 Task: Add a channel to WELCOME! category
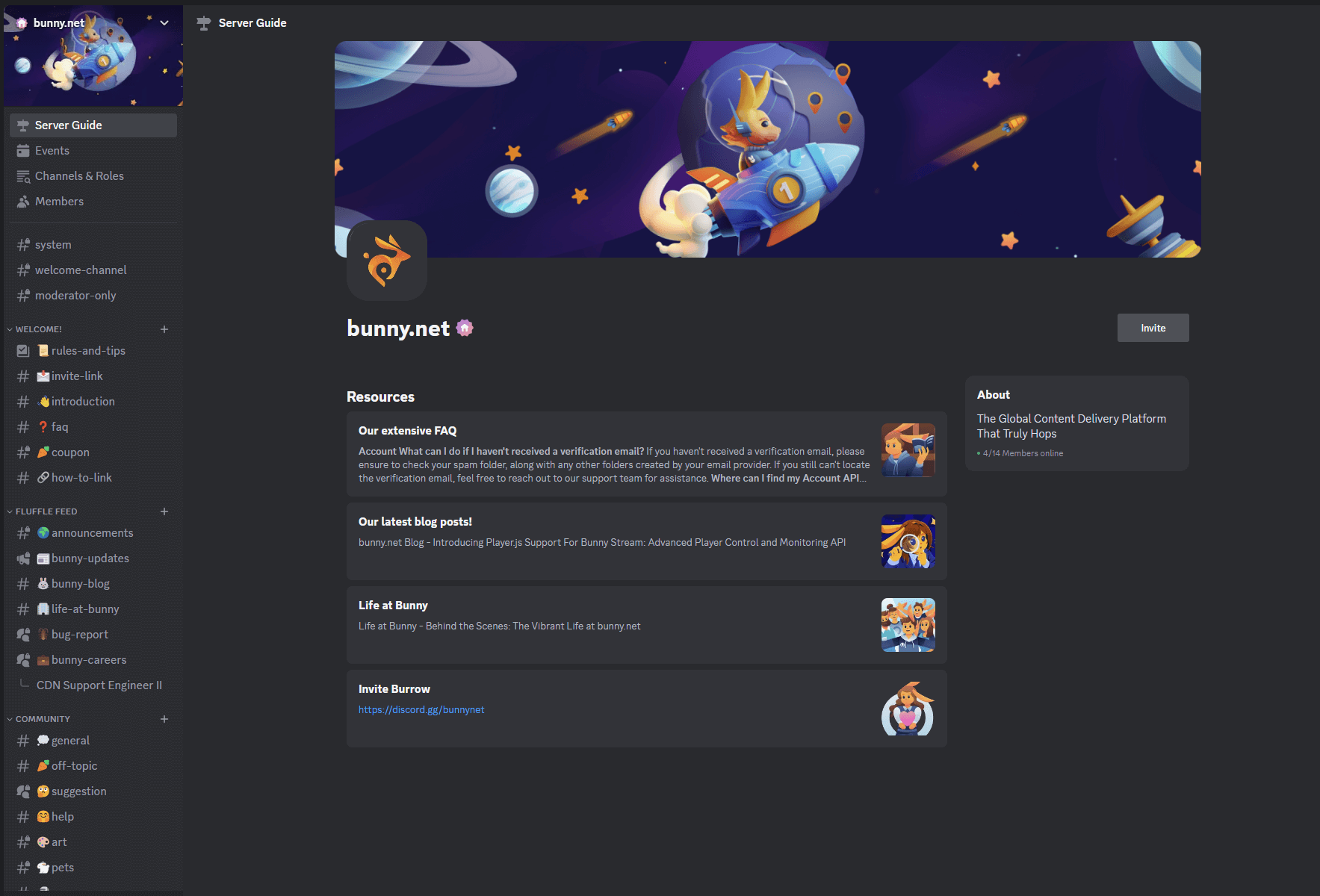[x=164, y=329]
